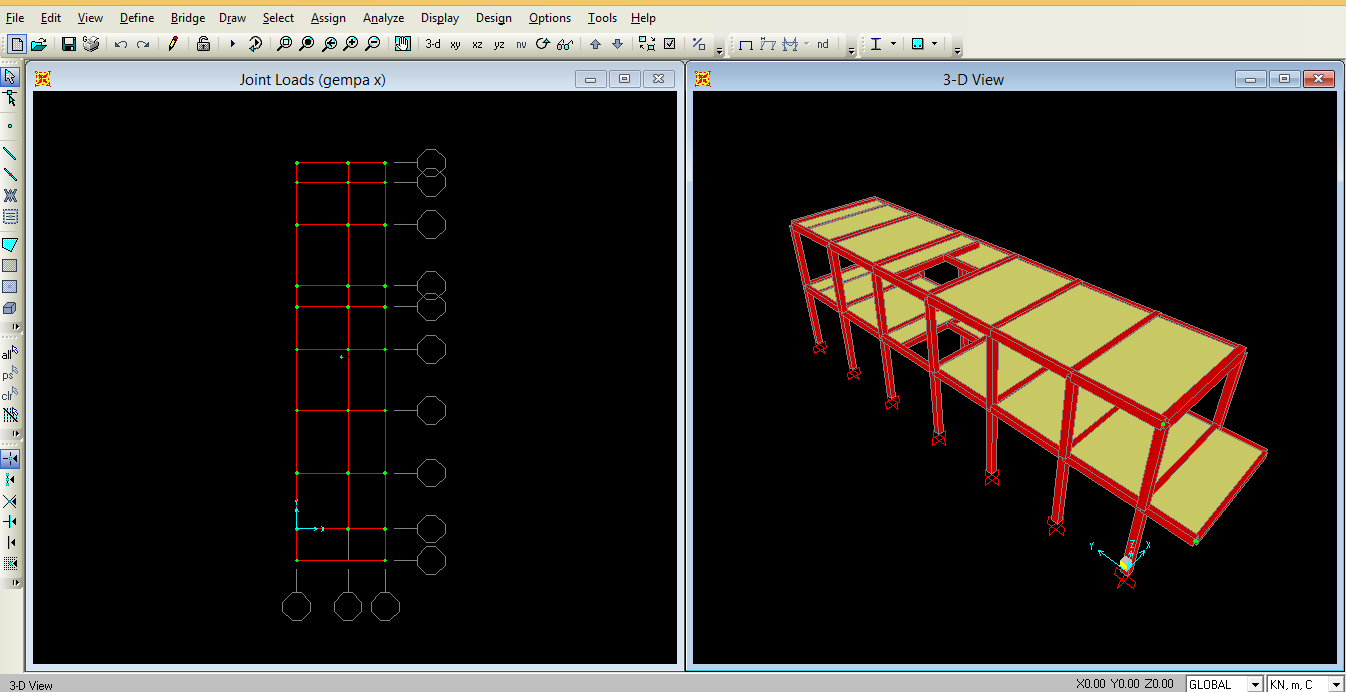Select the pointer Select Object tool
This screenshot has width=1346, height=692.
tap(10, 76)
